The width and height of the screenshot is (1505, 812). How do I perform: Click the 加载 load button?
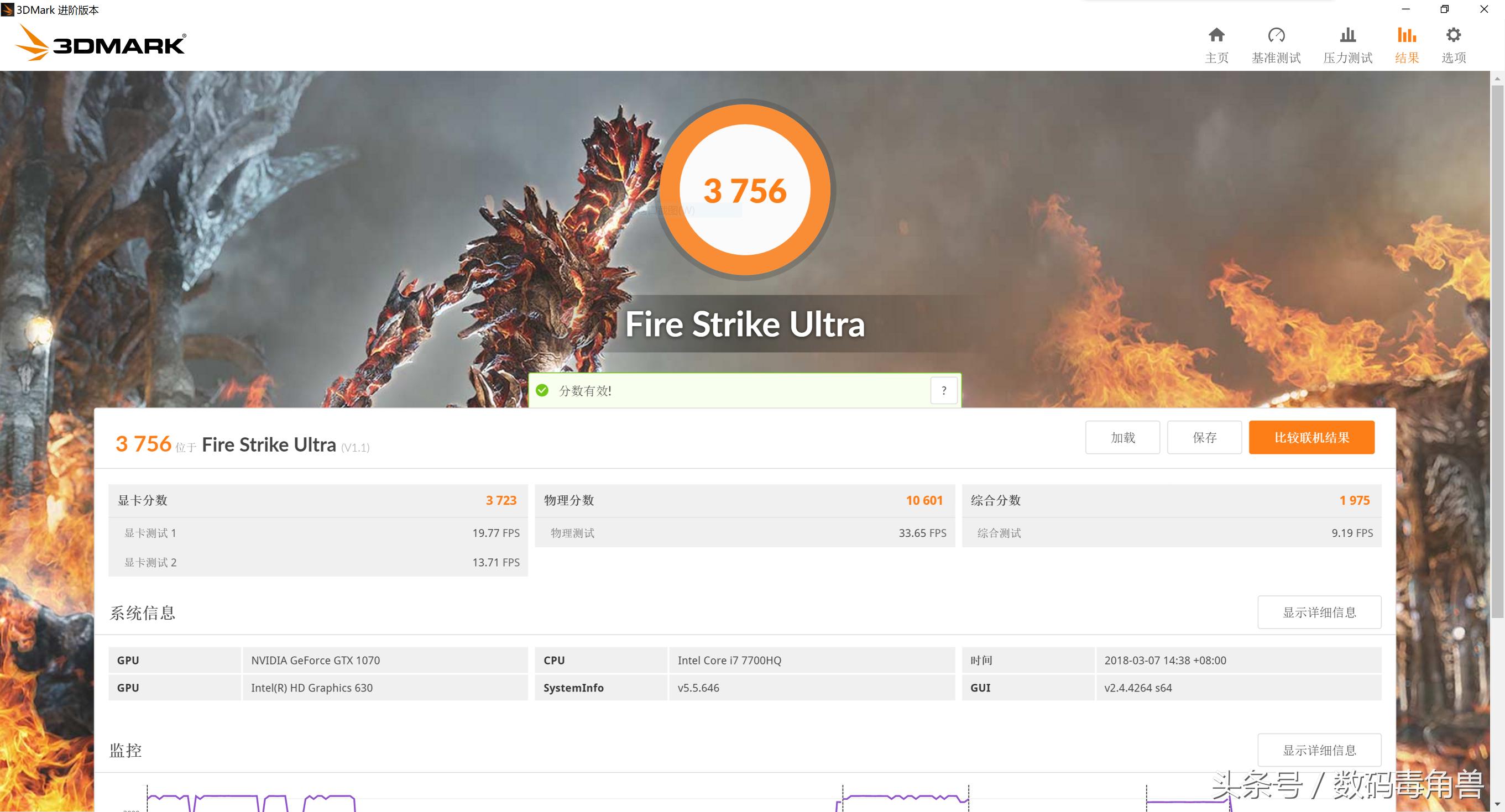[1122, 438]
